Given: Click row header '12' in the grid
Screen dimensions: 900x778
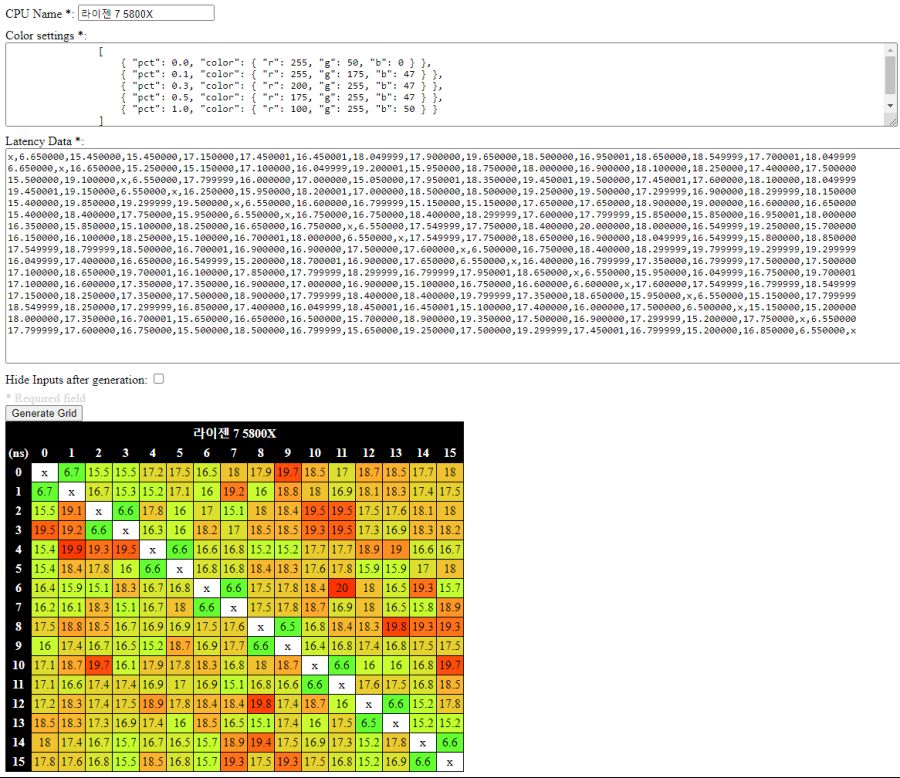Looking at the screenshot, I should 18,703.
